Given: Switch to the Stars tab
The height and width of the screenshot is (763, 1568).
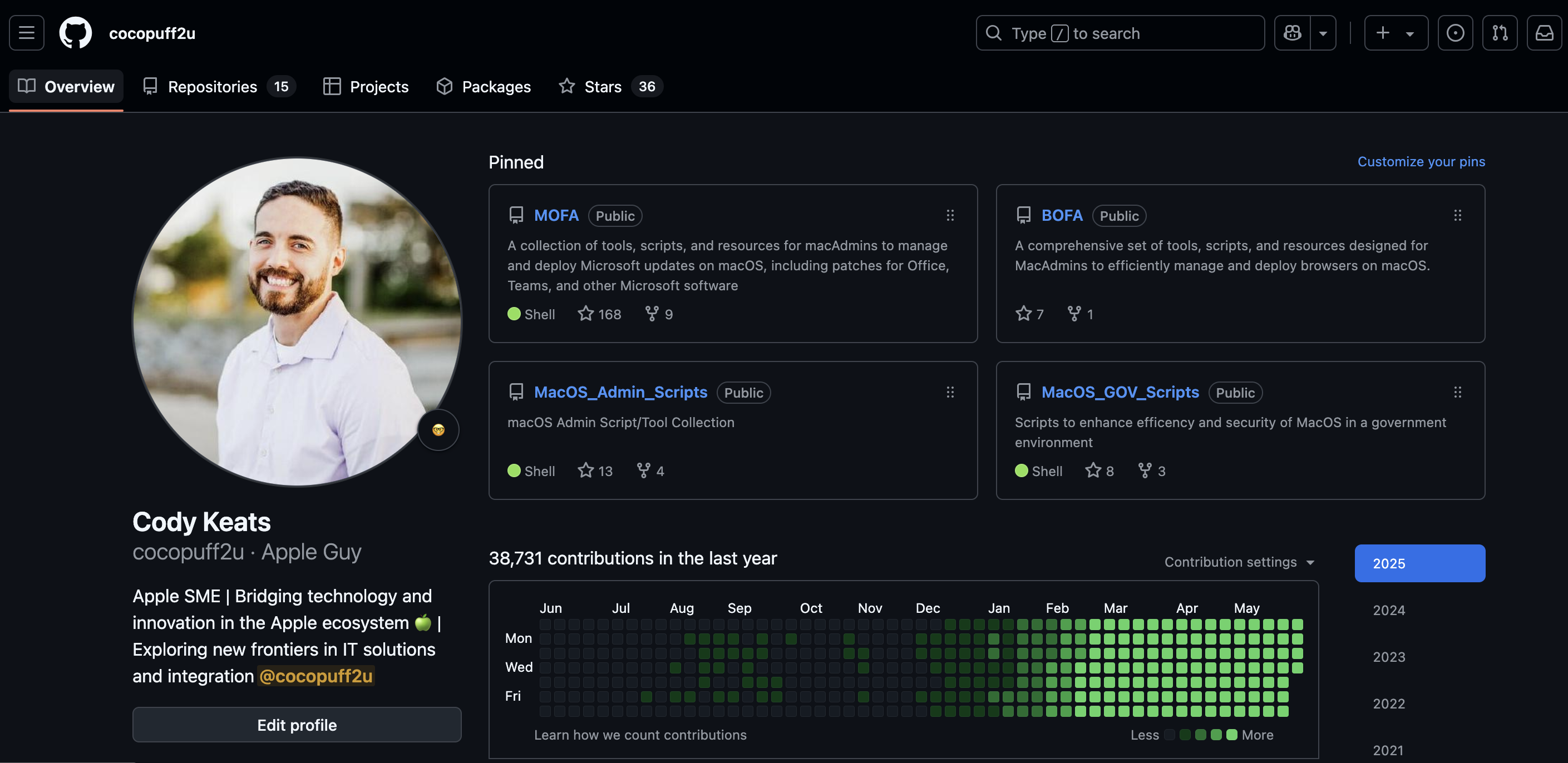Looking at the screenshot, I should pos(610,86).
